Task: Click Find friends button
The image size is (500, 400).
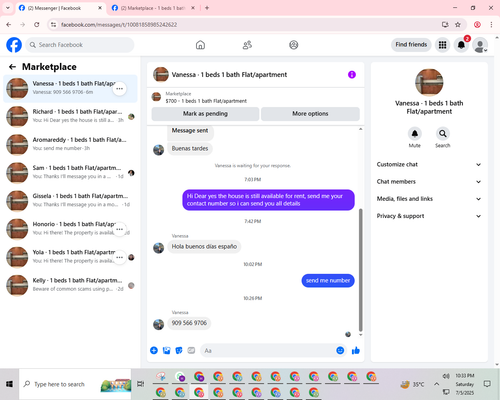Action: 411,45
